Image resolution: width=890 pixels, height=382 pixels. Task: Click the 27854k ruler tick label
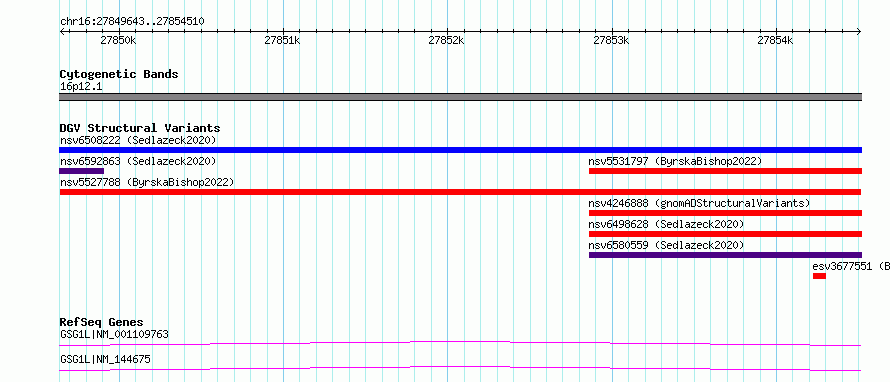775,41
